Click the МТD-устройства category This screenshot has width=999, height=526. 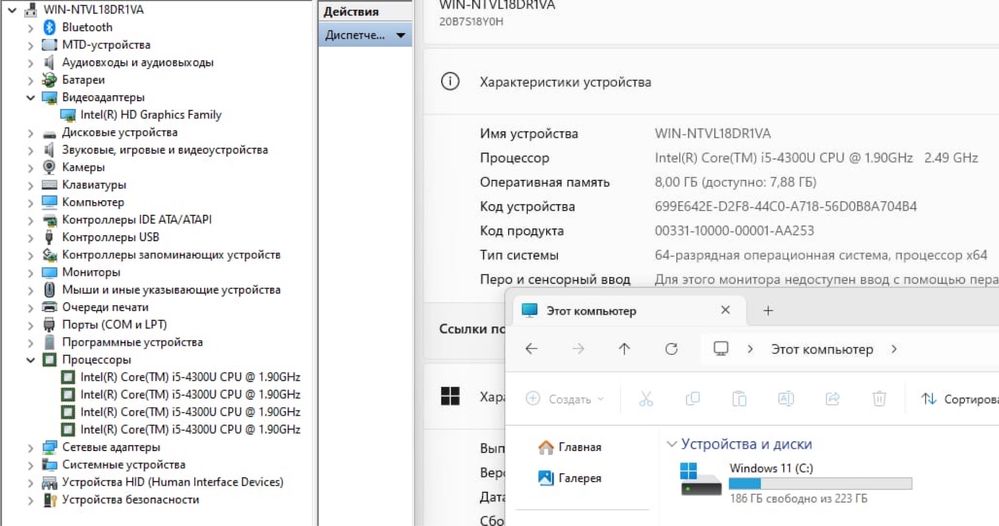[x=106, y=45]
